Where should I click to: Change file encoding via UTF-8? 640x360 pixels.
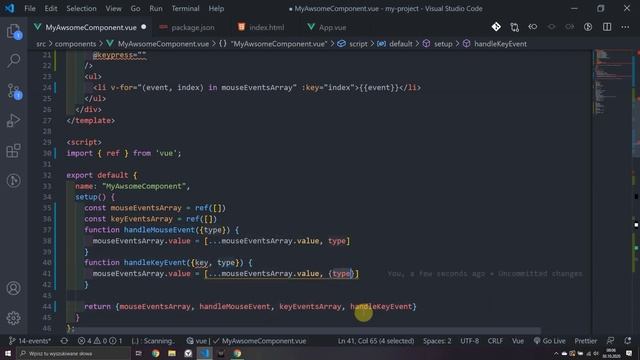pos(469,340)
